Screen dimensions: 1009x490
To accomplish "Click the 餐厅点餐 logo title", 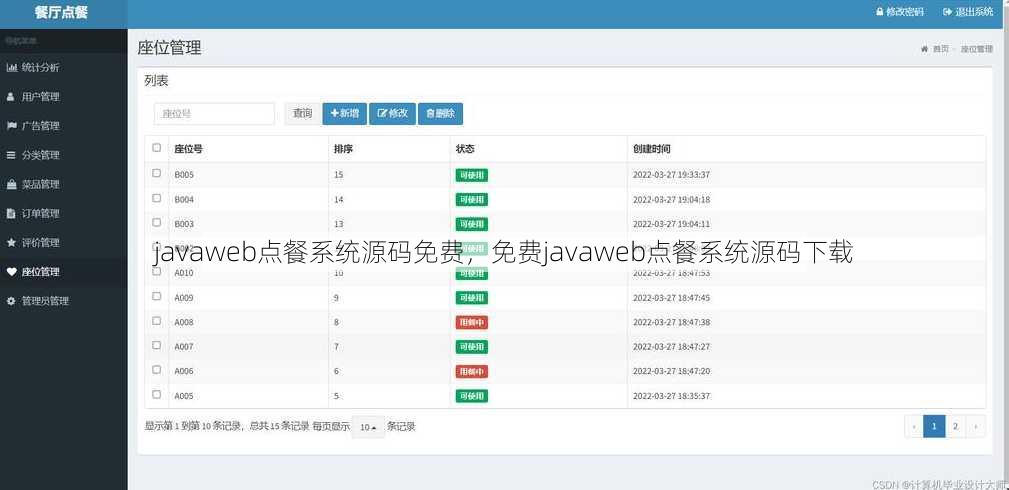I will [62, 13].
